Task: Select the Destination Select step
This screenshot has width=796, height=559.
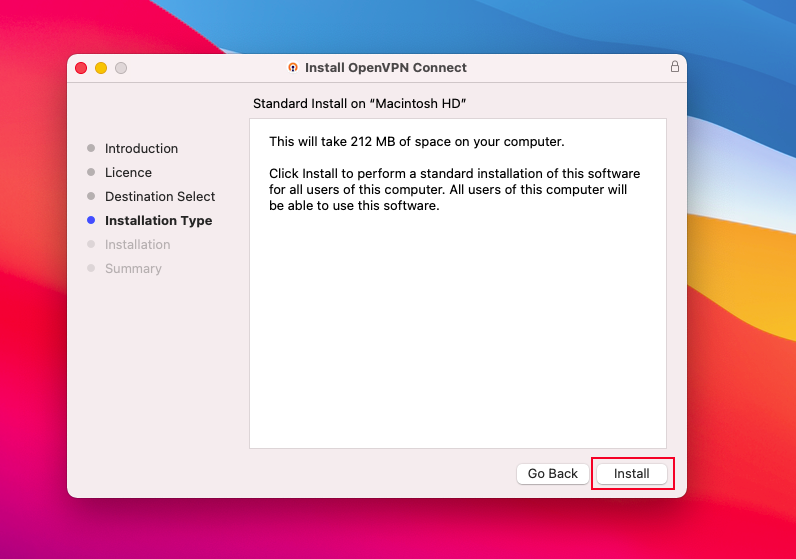Action: tap(160, 196)
